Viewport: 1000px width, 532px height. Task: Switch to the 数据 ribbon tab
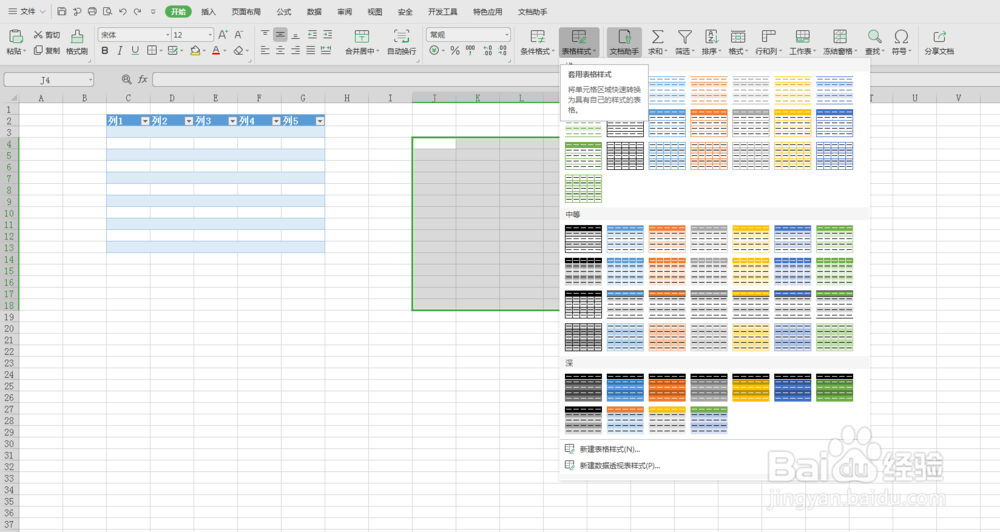[314, 11]
